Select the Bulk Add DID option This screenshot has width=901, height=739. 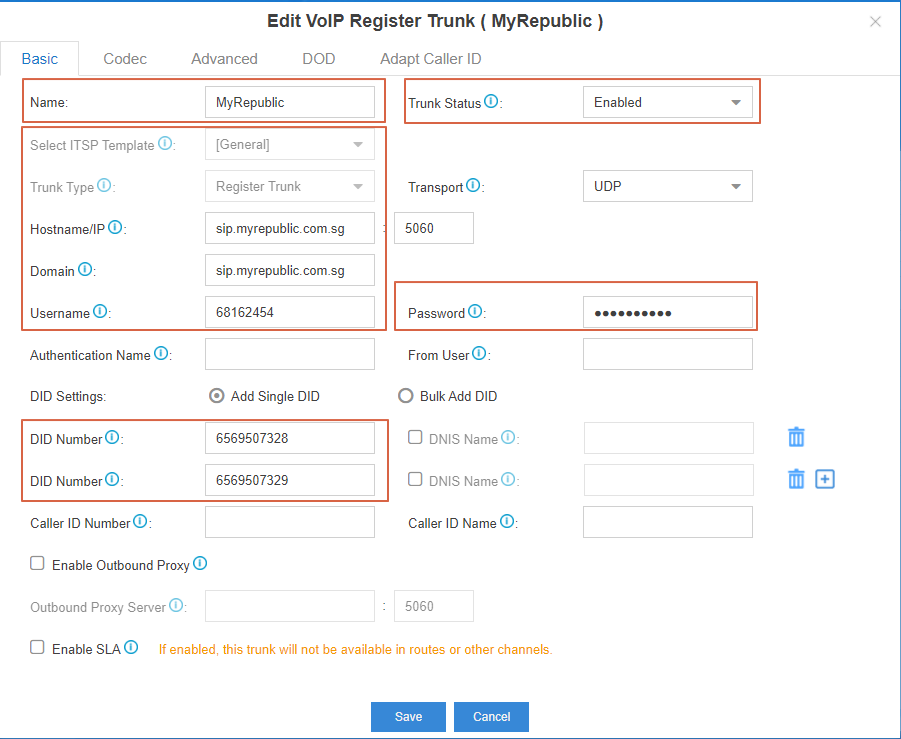click(405, 395)
